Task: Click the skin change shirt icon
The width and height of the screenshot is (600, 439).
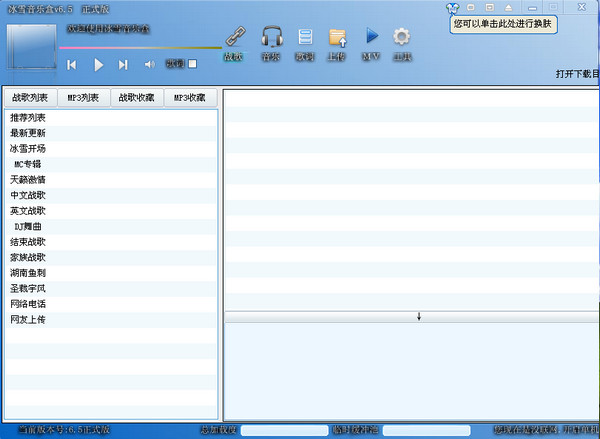Action: (x=452, y=8)
